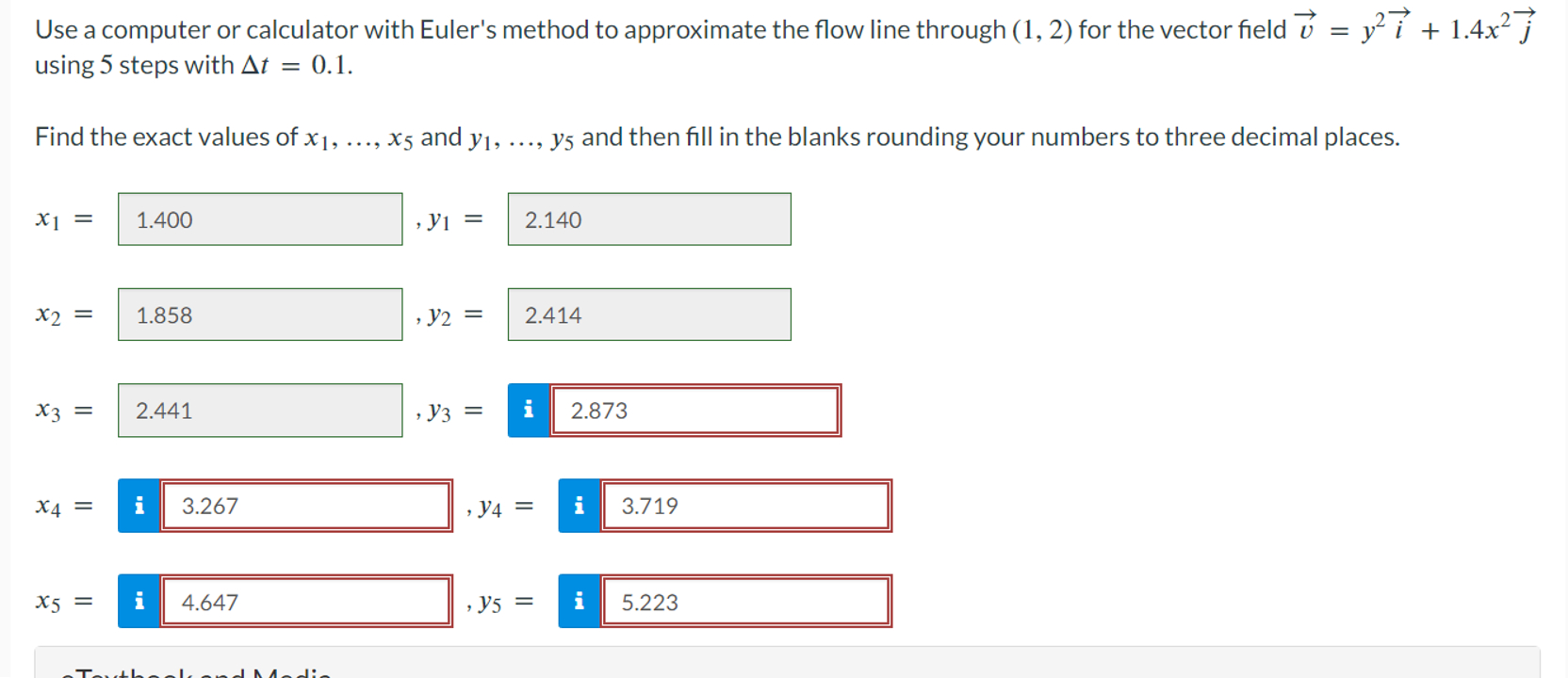Place cursor in the x1 answer box

coord(259,218)
